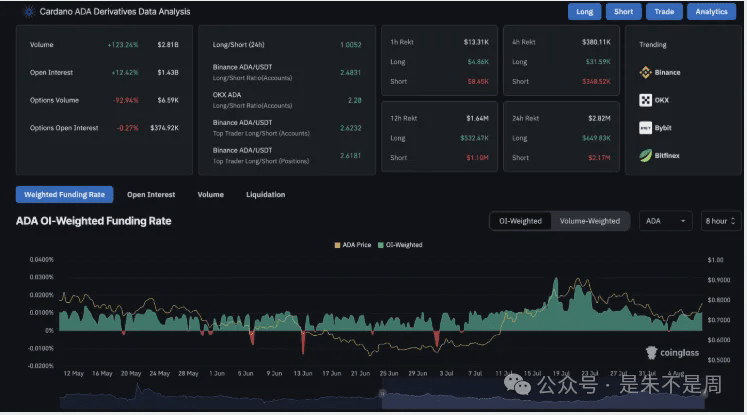Click the 1h Rekt total $13.31K
747x415 pixels.
[476, 42]
